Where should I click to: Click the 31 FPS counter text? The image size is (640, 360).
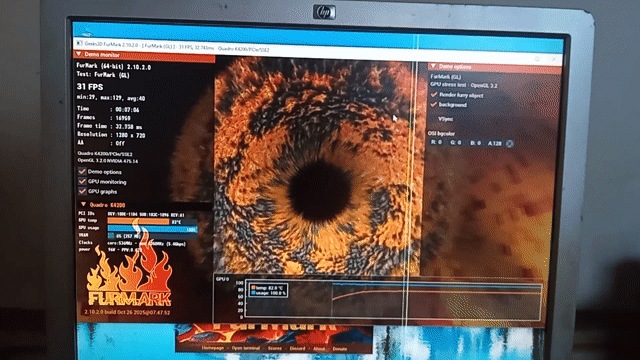pos(90,87)
